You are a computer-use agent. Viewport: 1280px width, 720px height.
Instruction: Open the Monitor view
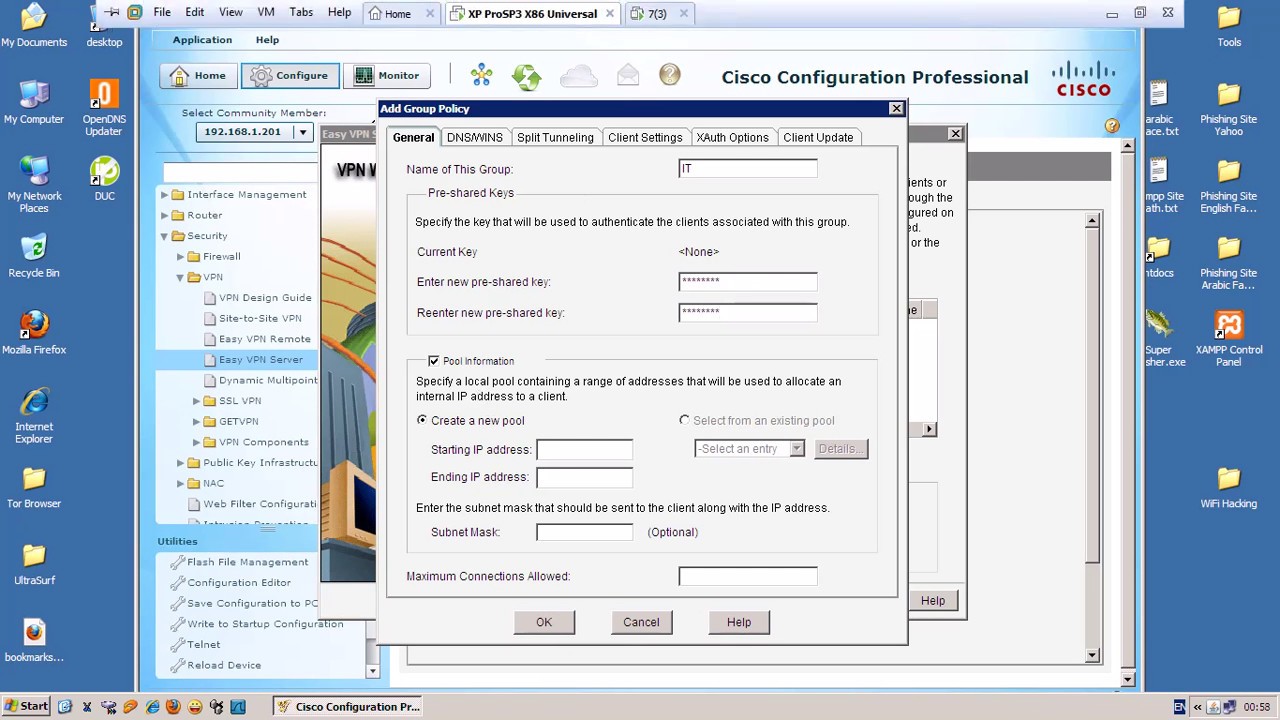click(386, 75)
